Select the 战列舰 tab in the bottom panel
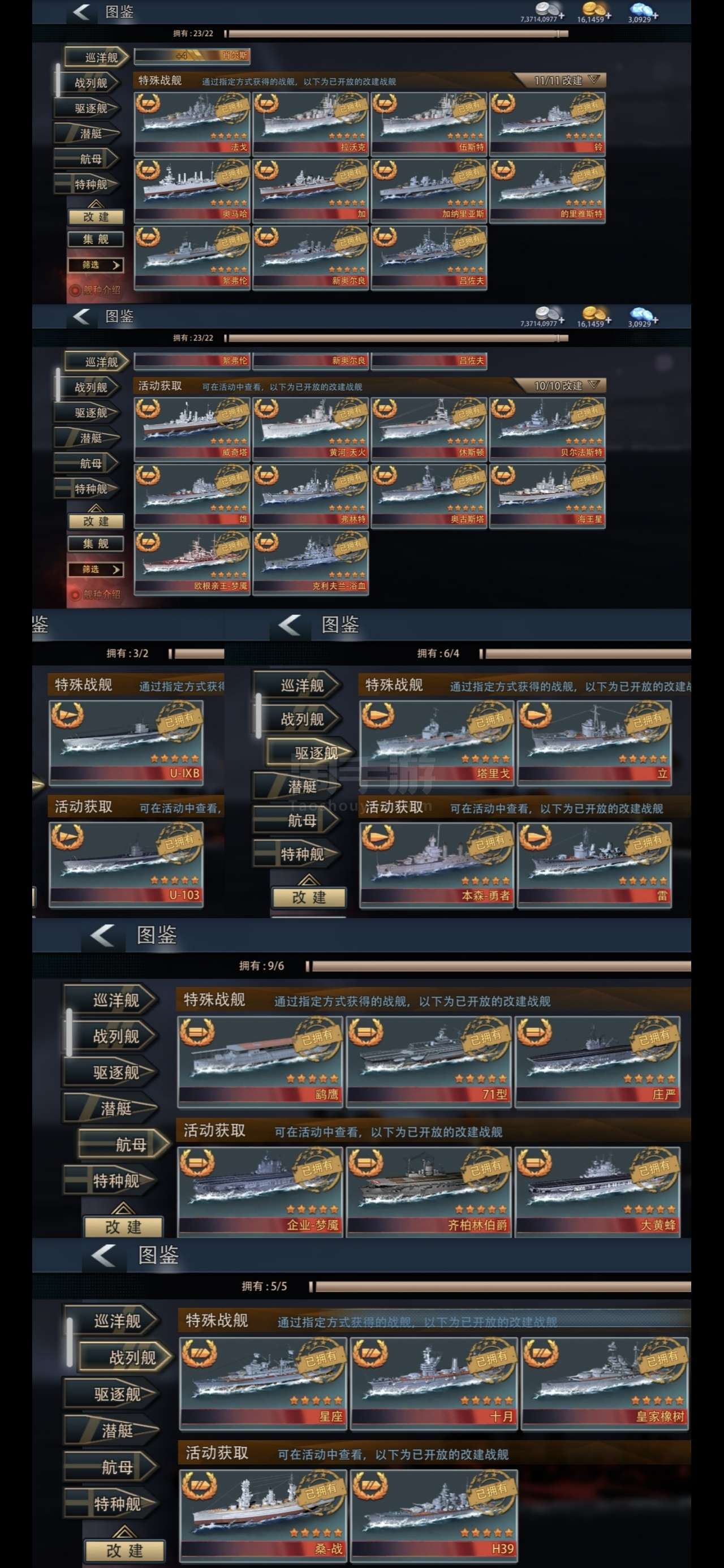Screen dimensions: 724x1568 (x=127, y=1358)
